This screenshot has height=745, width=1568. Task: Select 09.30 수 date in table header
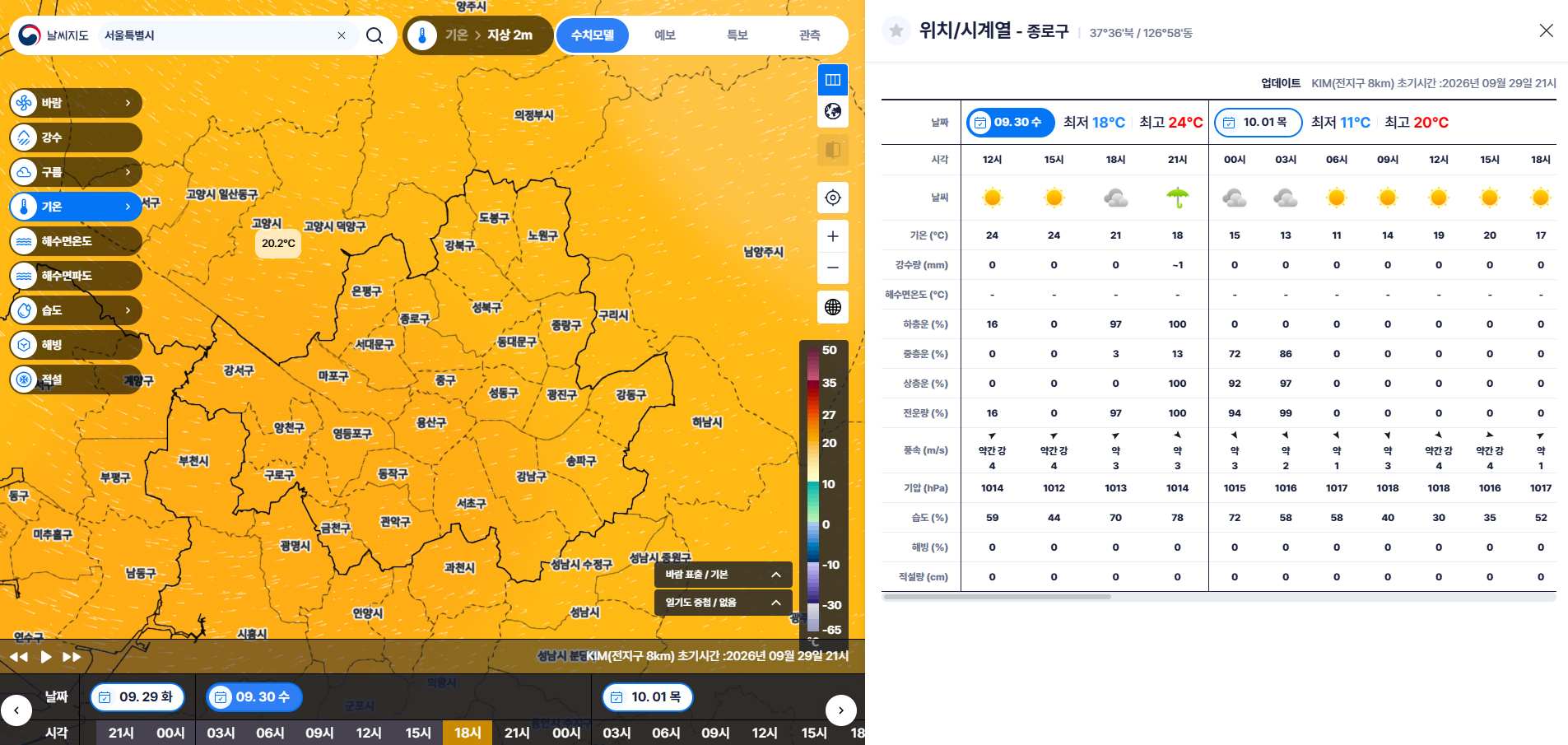coord(1010,123)
